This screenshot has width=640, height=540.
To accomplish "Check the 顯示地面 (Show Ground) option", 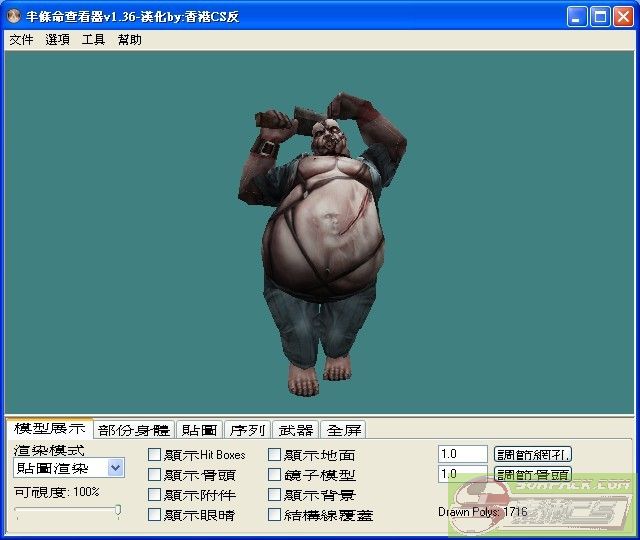I will [x=275, y=455].
